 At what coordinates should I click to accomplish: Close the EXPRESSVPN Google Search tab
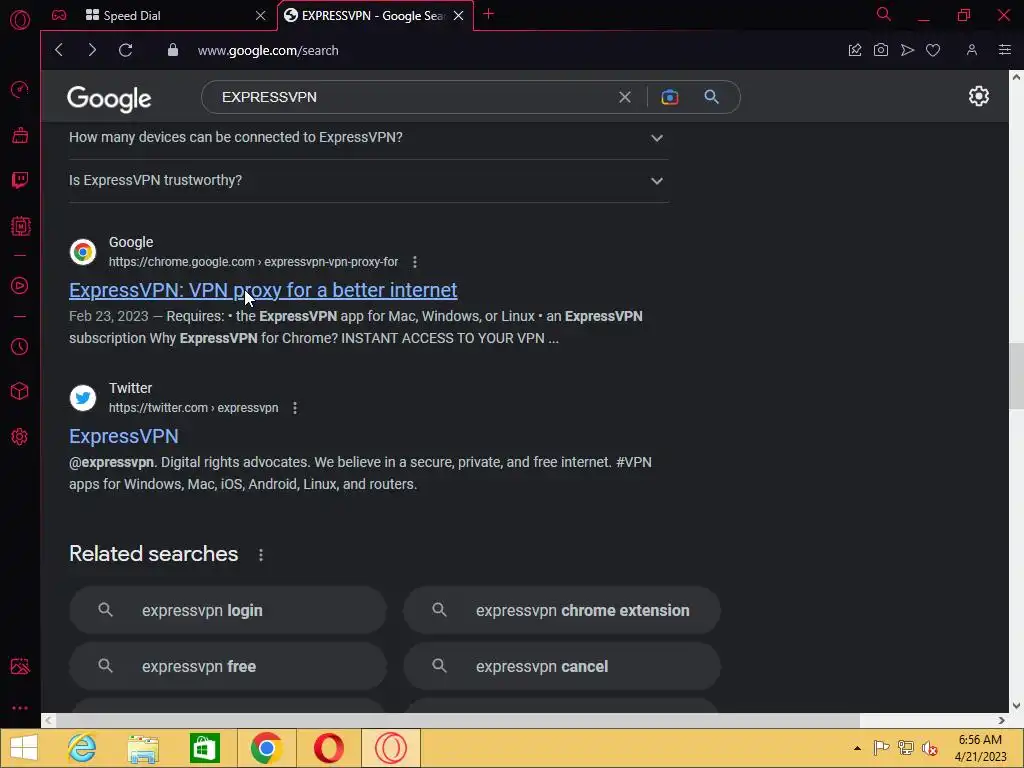458,16
